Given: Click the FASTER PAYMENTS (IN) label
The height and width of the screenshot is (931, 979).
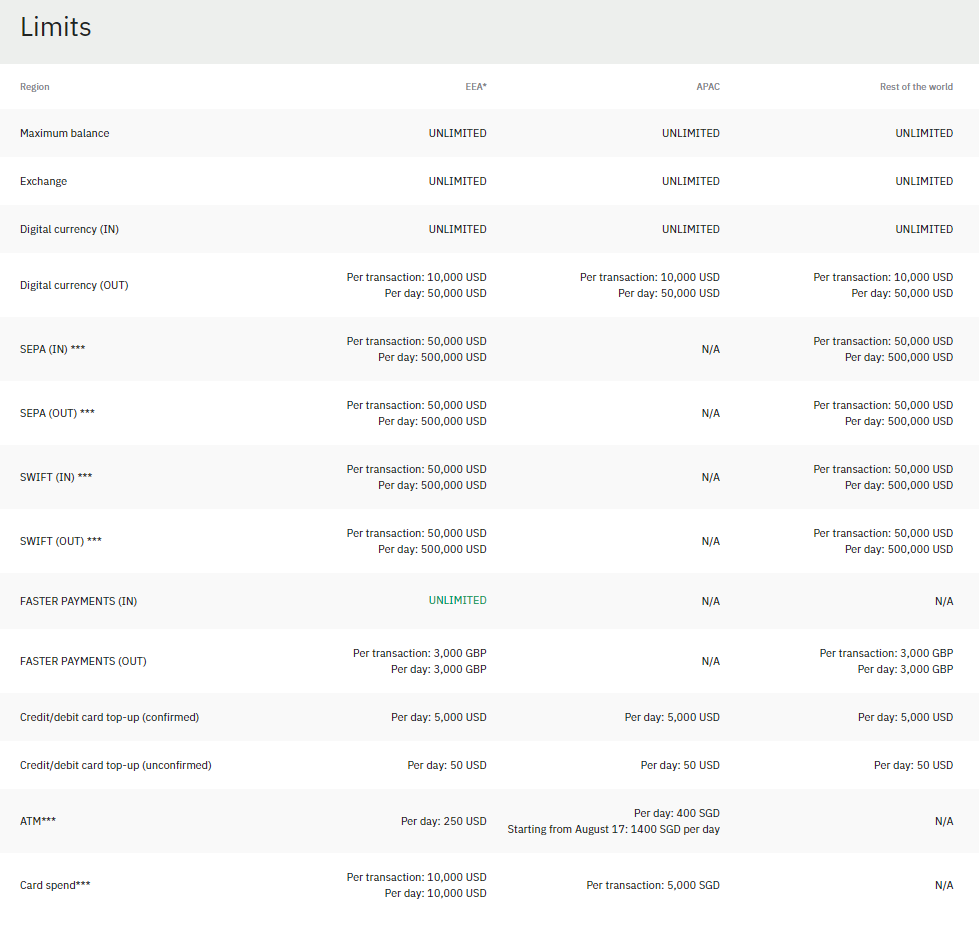Looking at the screenshot, I should point(78,601).
